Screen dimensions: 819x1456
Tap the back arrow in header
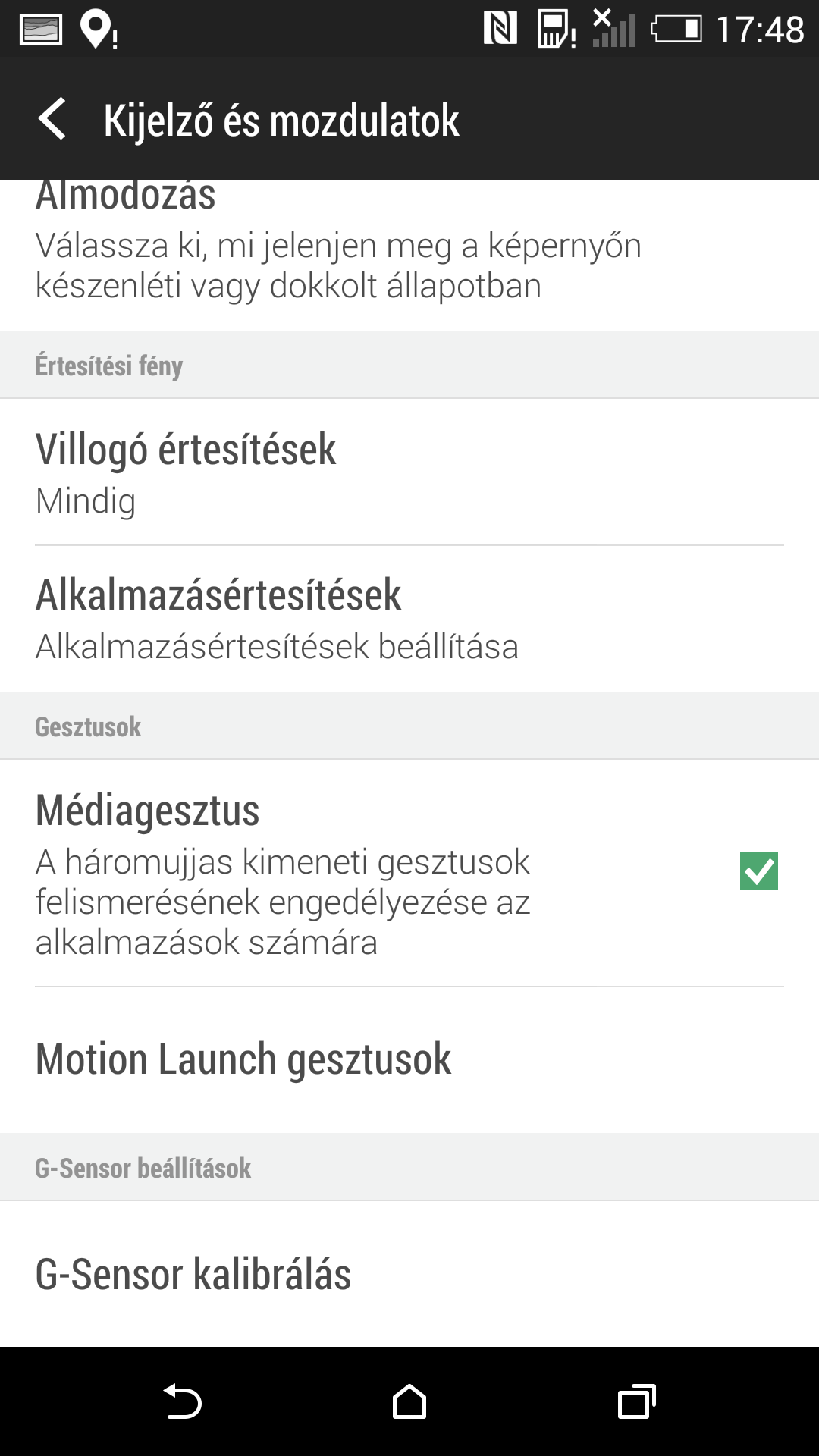pyautogui.click(x=52, y=119)
